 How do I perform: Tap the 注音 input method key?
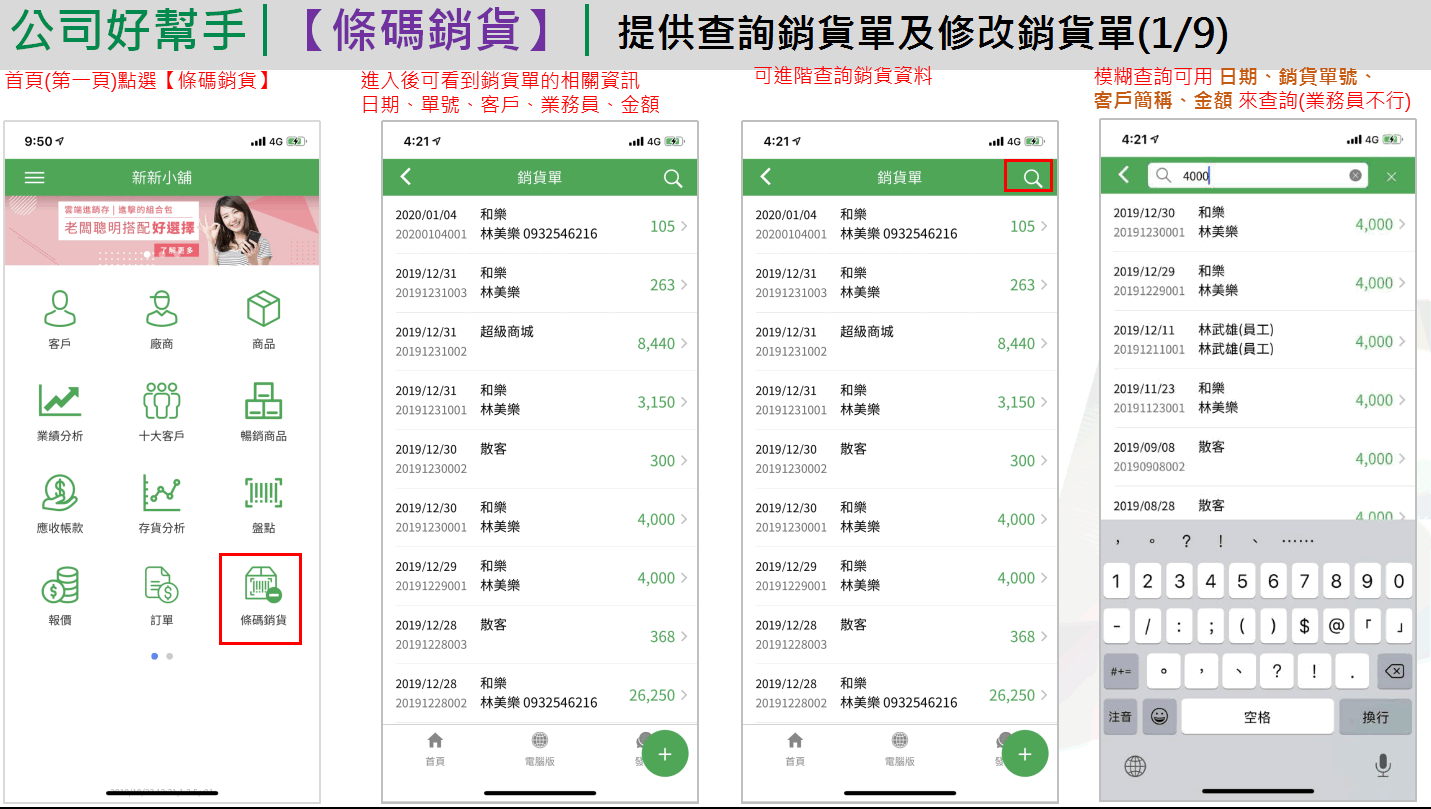click(1121, 717)
